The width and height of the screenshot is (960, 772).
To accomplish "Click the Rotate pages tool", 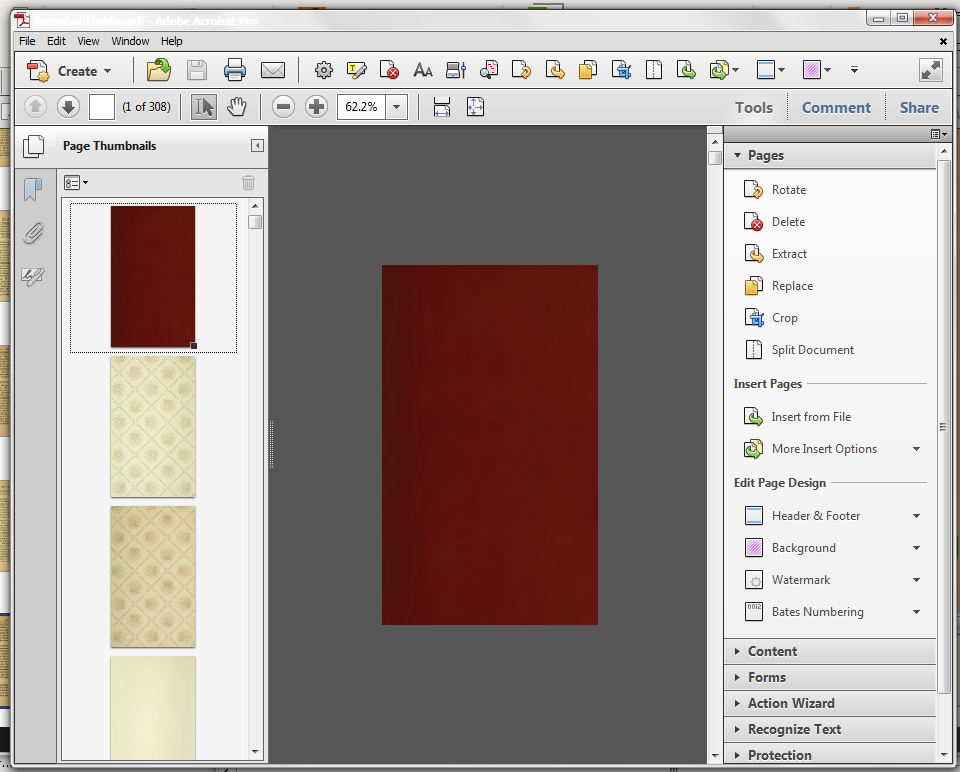I will (788, 190).
